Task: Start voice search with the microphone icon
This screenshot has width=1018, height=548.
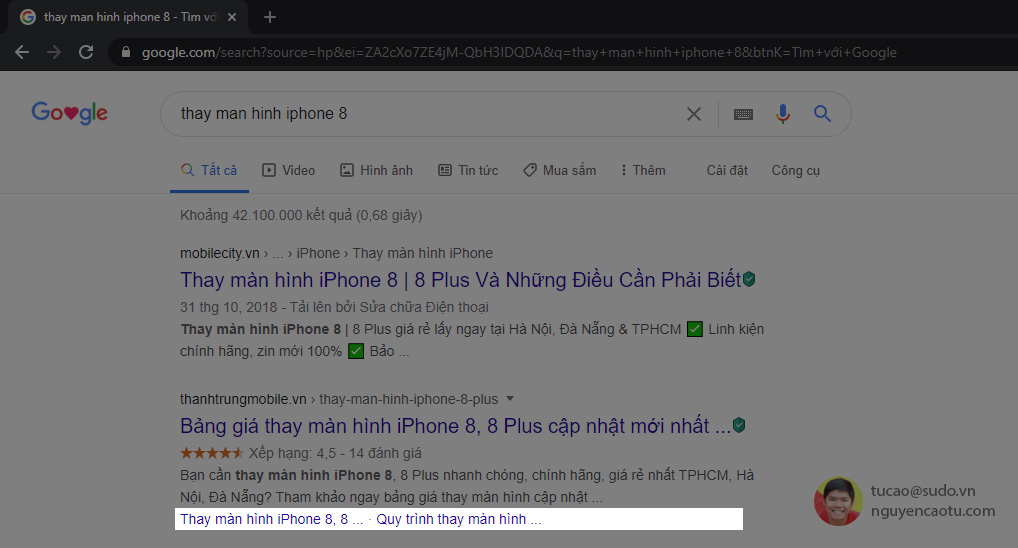Action: click(x=783, y=114)
